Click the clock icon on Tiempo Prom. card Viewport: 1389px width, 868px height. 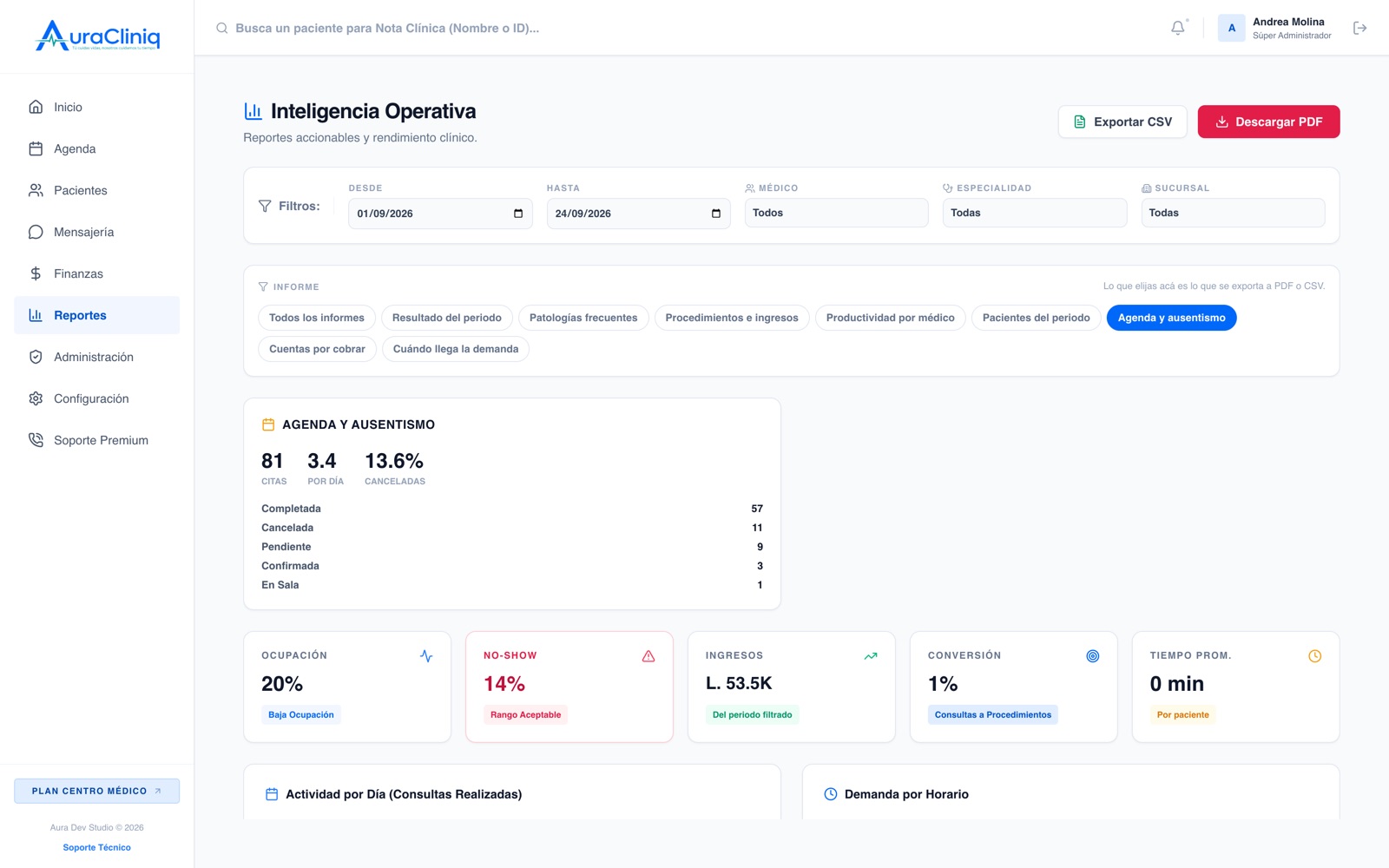click(1315, 656)
